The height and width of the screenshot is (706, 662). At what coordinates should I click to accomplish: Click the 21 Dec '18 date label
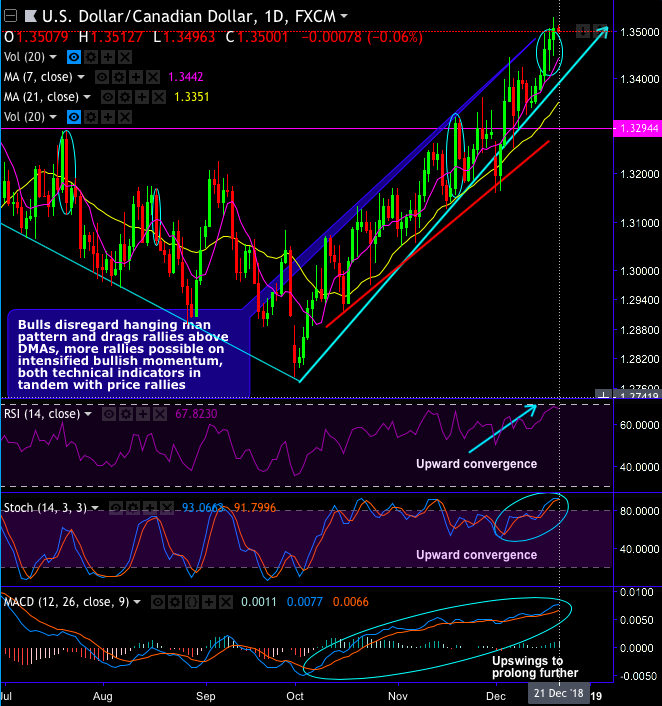tap(558, 693)
